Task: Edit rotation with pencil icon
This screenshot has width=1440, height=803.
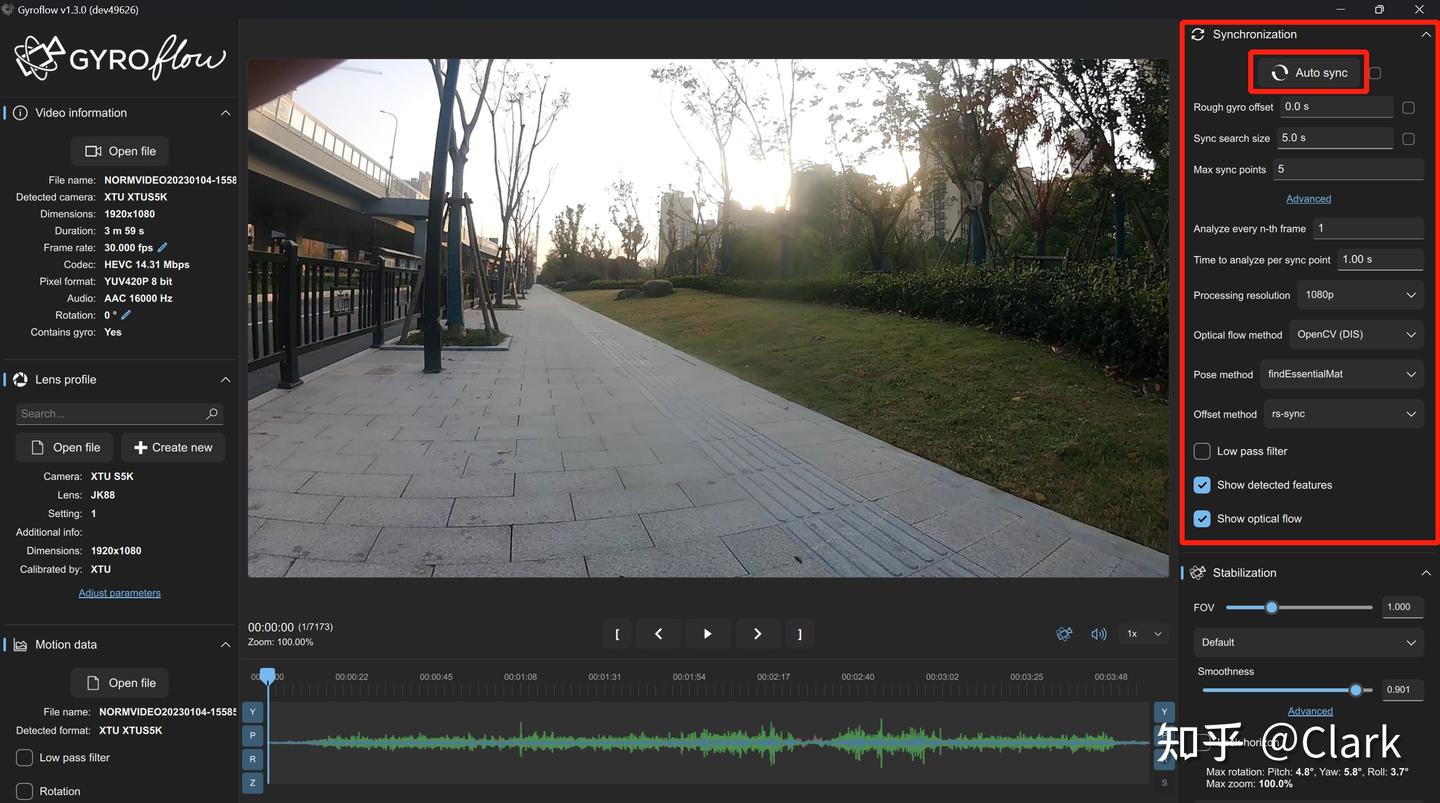Action: (126, 315)
